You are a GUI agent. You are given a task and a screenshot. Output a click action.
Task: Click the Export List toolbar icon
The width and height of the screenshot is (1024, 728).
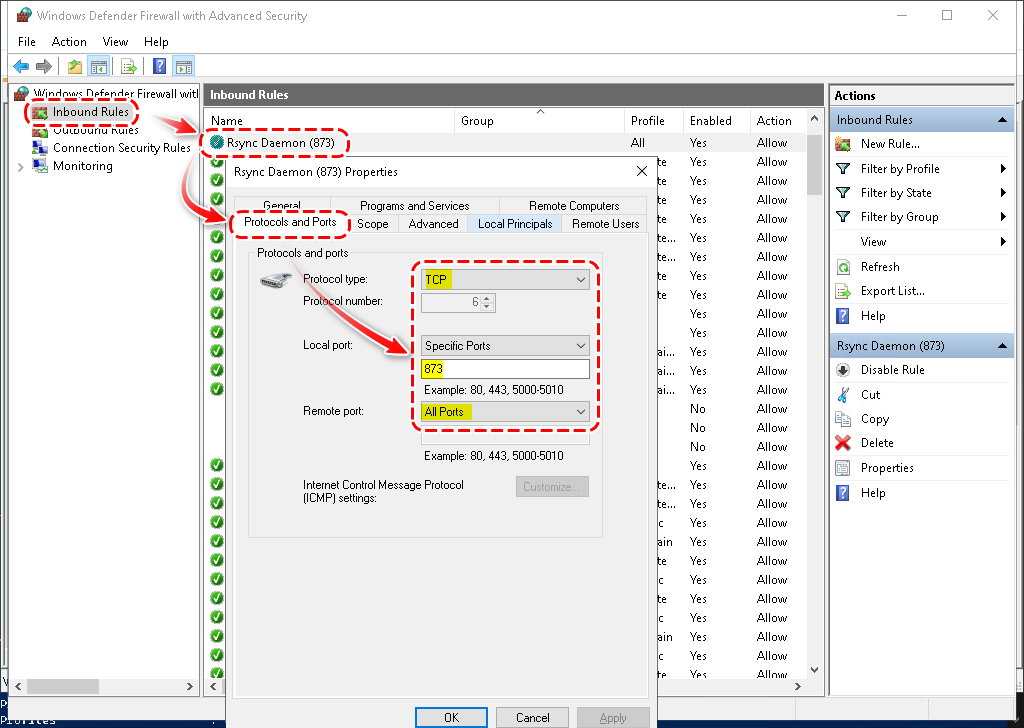pyautogui.click(x=128, y=67)
